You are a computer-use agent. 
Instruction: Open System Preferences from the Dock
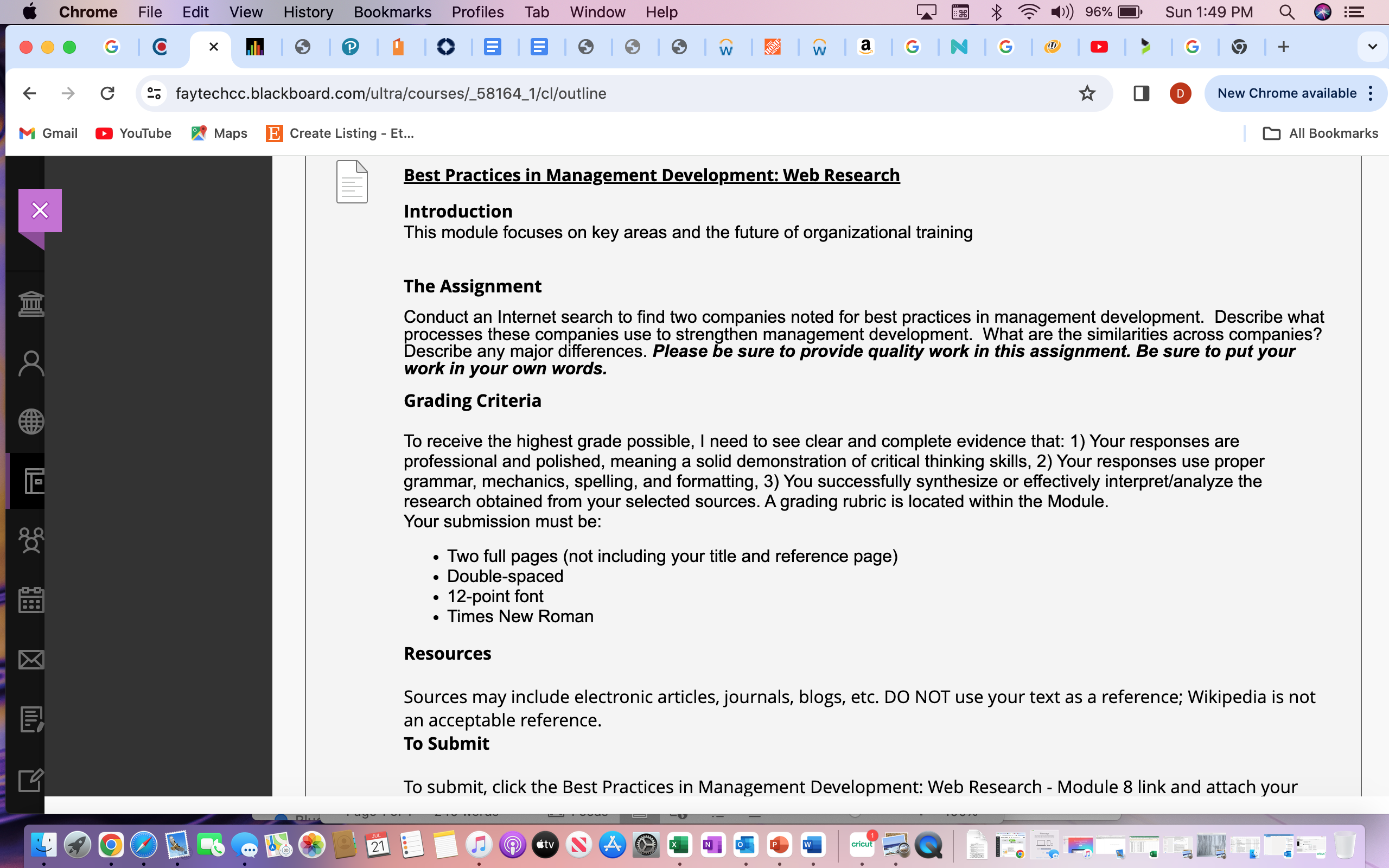646,845
